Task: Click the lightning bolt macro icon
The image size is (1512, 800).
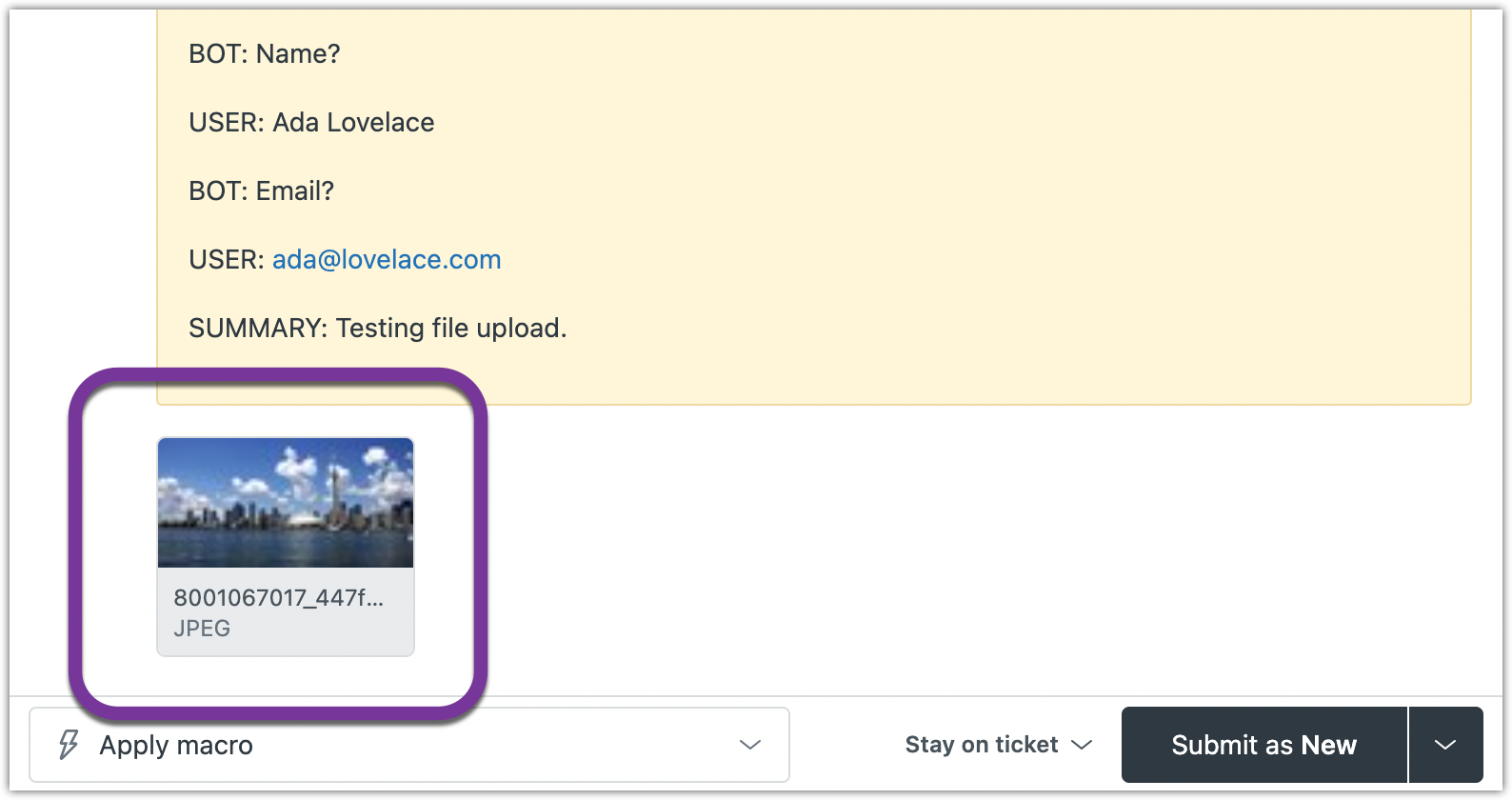Action: pos(69,745)
